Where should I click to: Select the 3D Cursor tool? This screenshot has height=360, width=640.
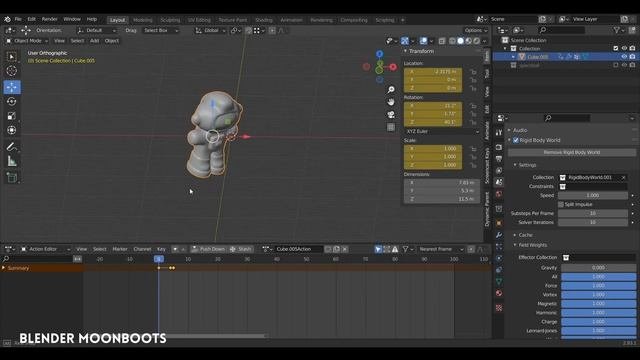pos(12,71)
